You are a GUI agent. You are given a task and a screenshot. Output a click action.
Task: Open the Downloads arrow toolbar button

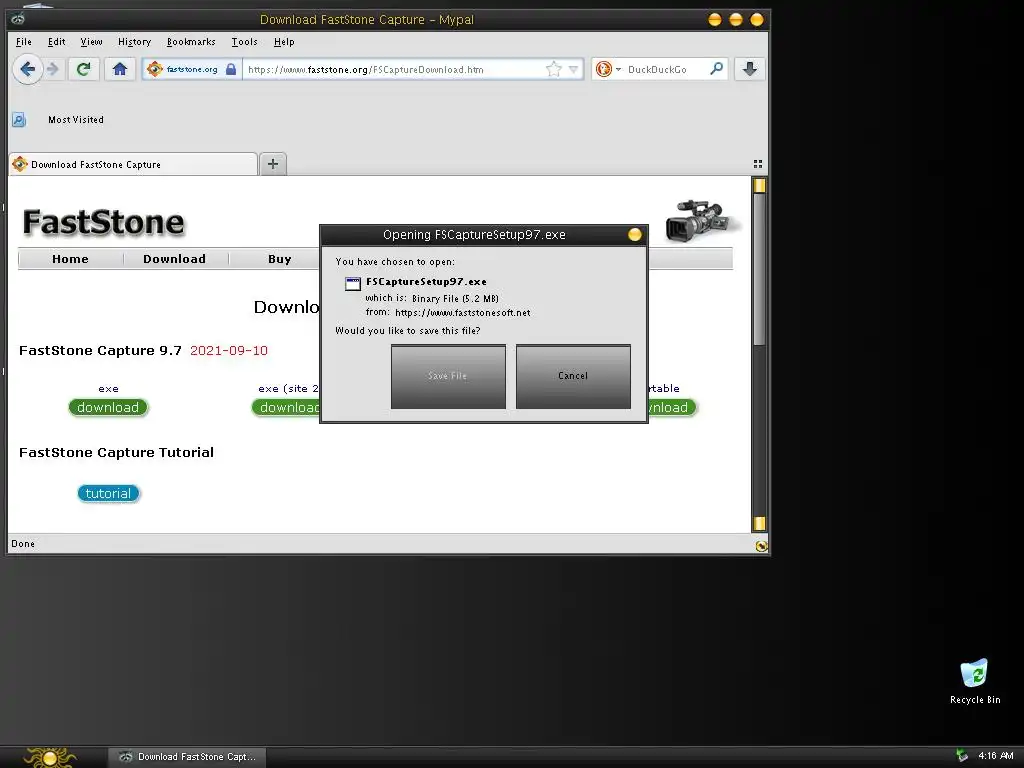coord(750,69)
